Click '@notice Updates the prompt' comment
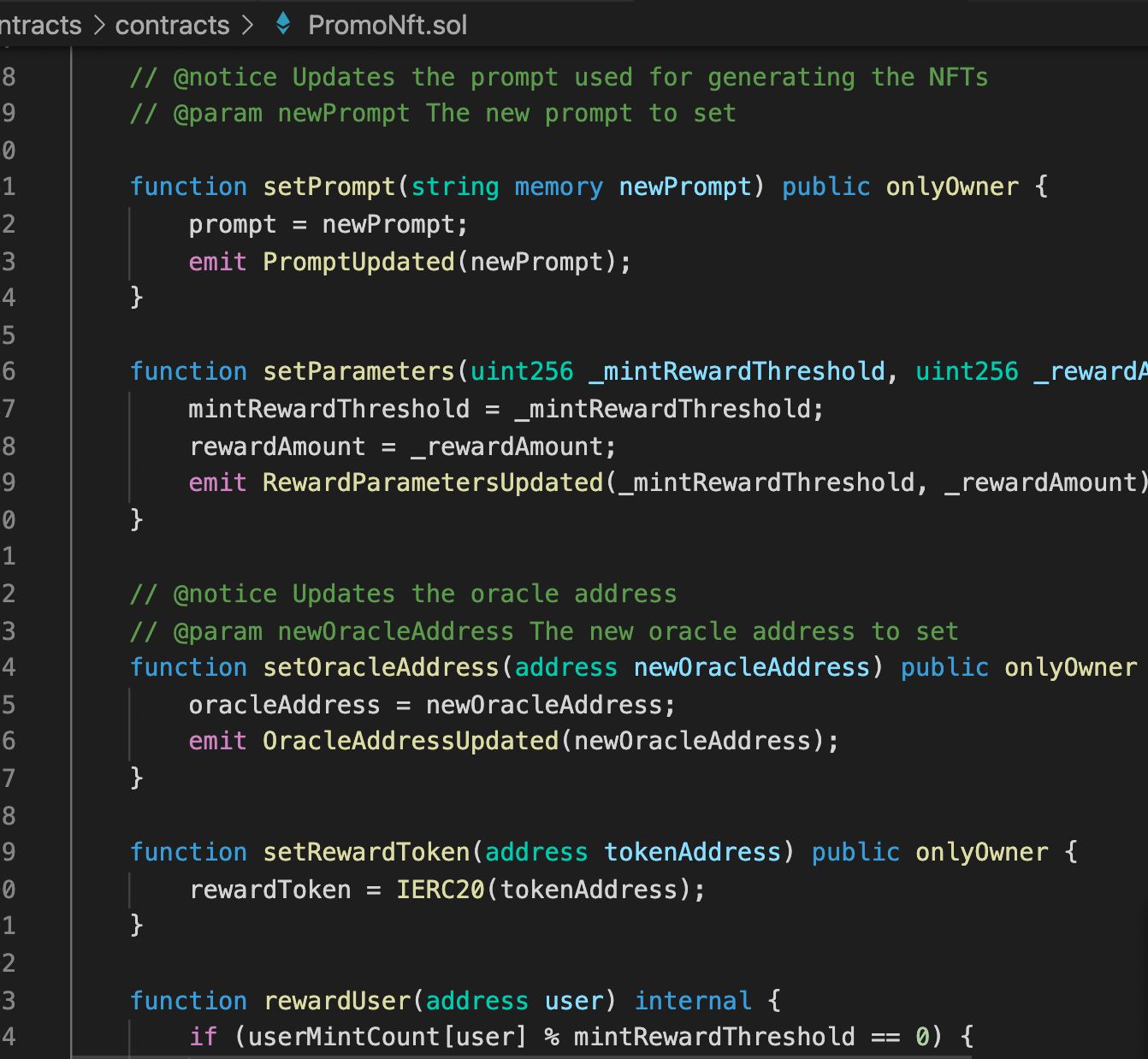This screenshot has height=1059, width=1148. [559, 77]
